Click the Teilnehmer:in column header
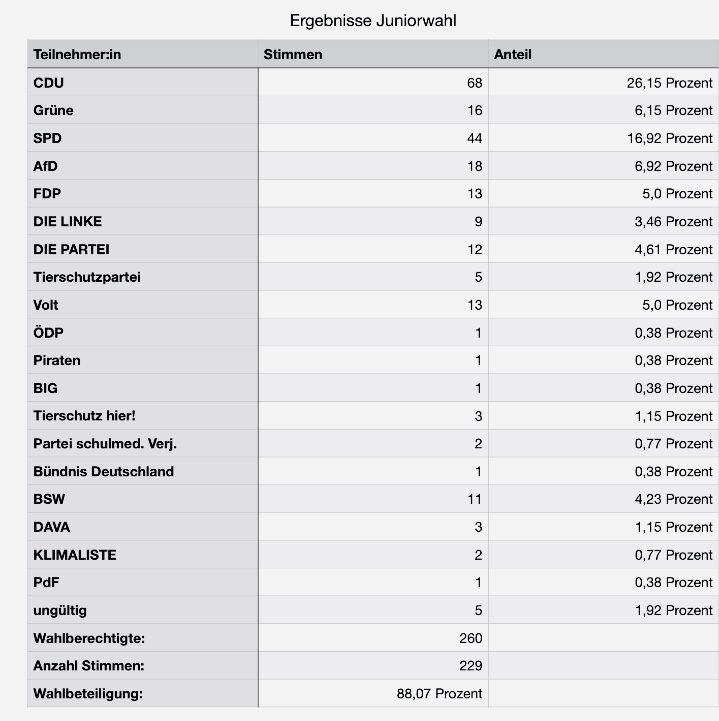Image resolution: width=719 pixels, height=721 pixels. 143,54
